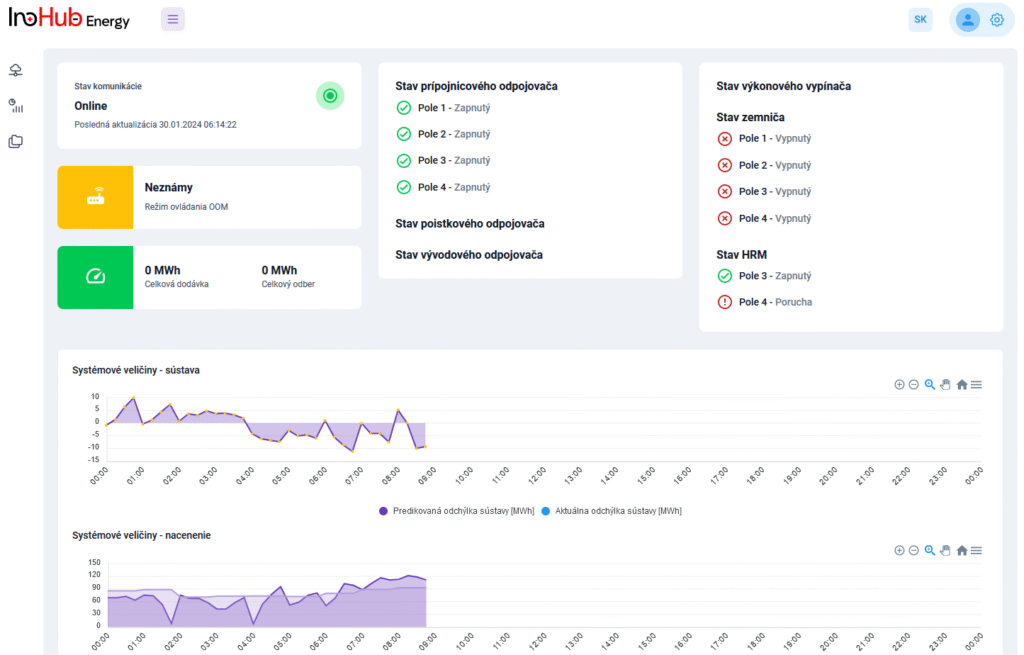Open the cloud network sidebar icon

pos(15,70)
